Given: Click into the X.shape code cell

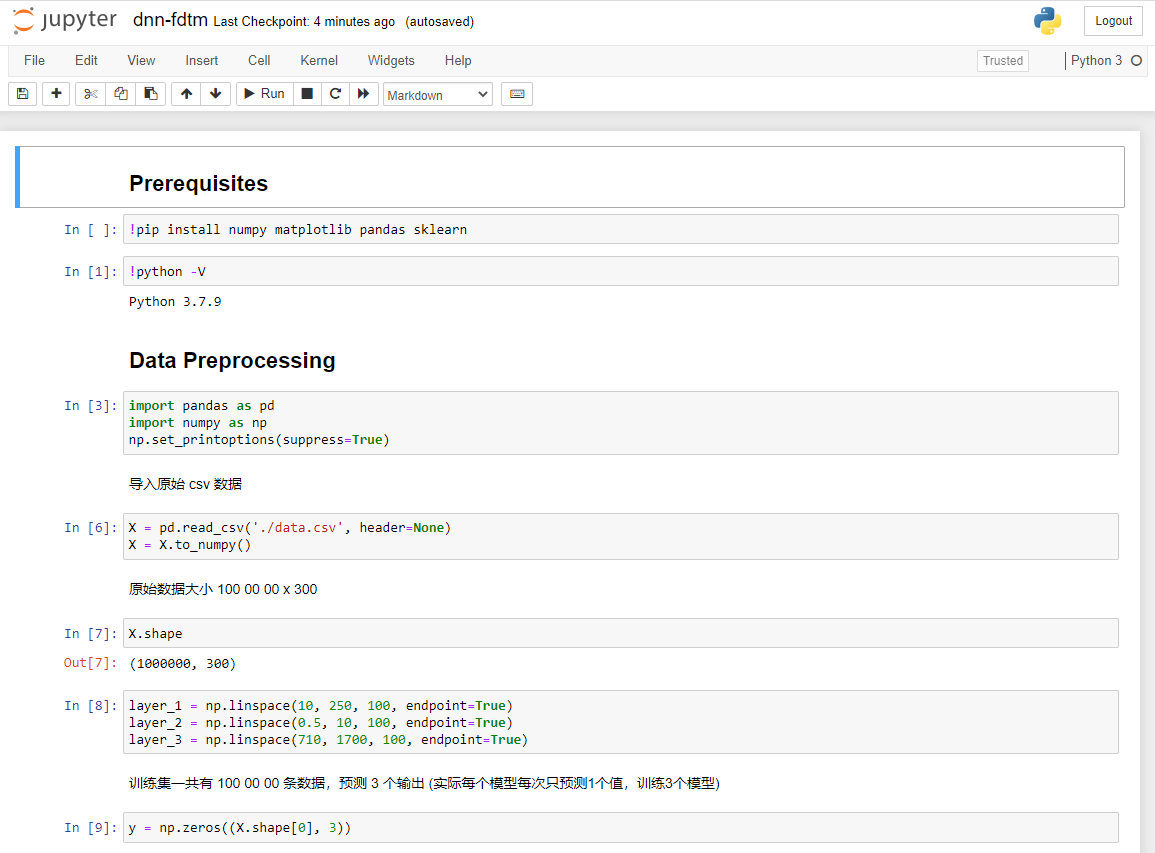Looking at the screenshot, I should (x=620, y=633).
